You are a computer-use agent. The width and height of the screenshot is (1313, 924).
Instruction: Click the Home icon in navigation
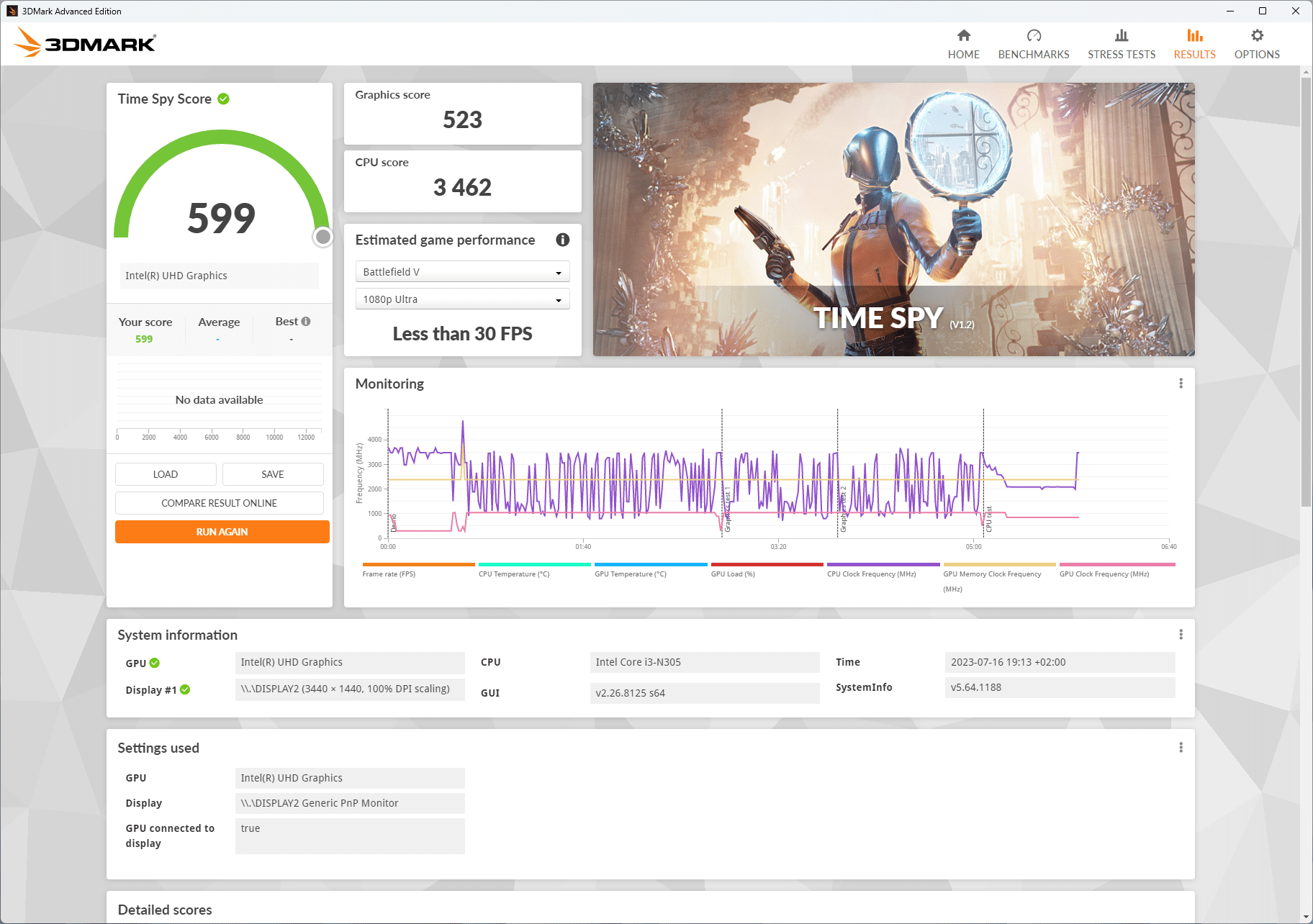963,36
